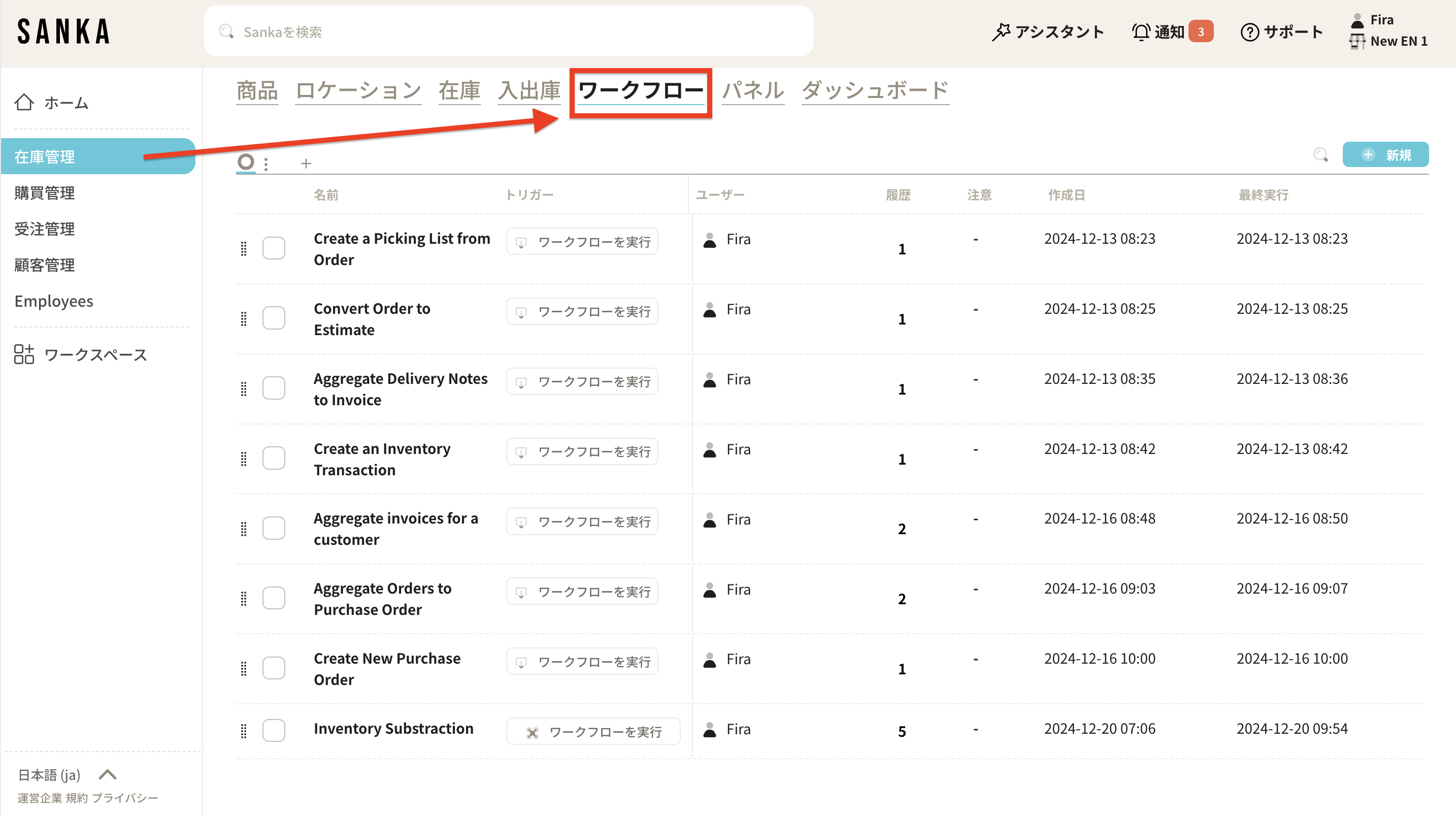Tick the Inventory Substraction row checkbox
The image size is (1456, 816).
(274, 731)
